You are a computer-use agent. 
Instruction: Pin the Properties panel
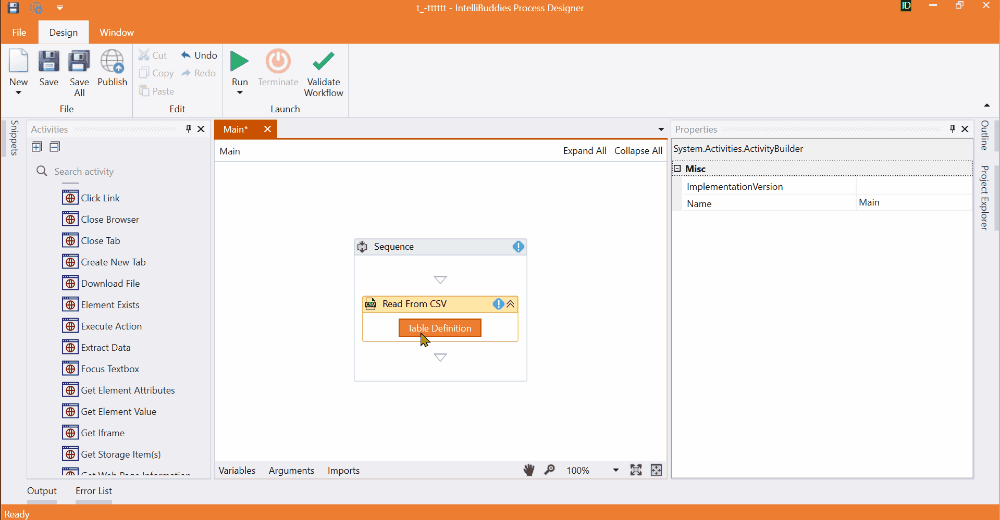click(x=952, y=129)
